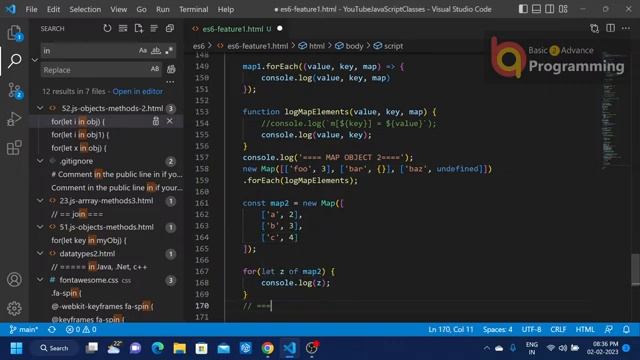
Task: View search results as tree
Action: point(154,29)
